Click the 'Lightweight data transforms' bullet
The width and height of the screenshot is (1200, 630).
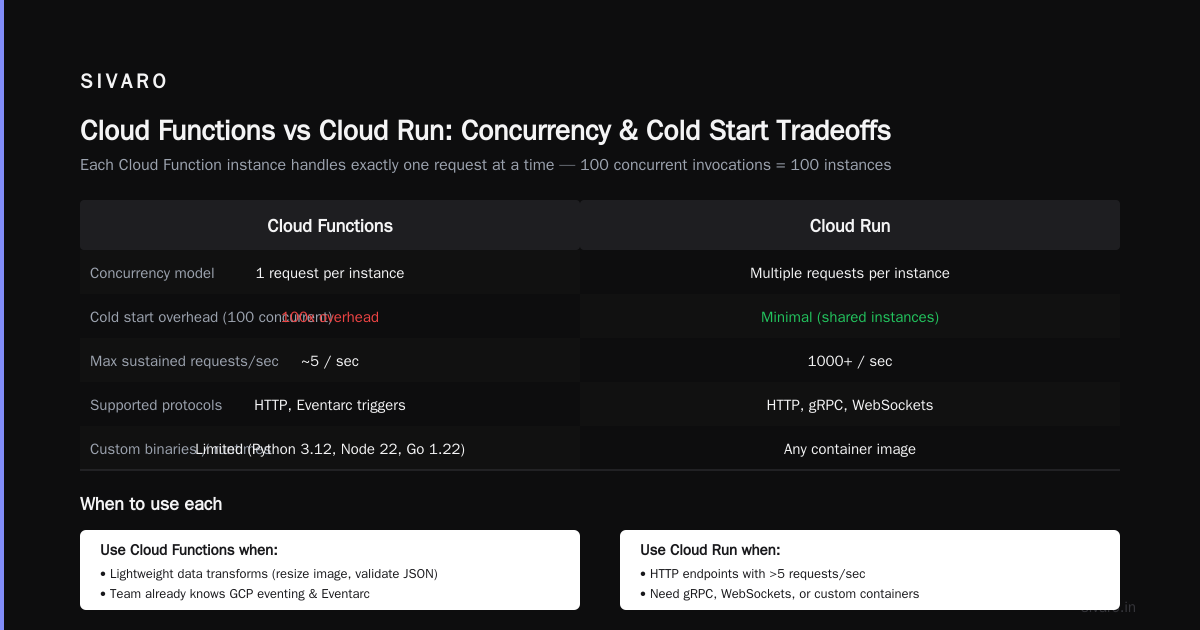click(269, 574)
